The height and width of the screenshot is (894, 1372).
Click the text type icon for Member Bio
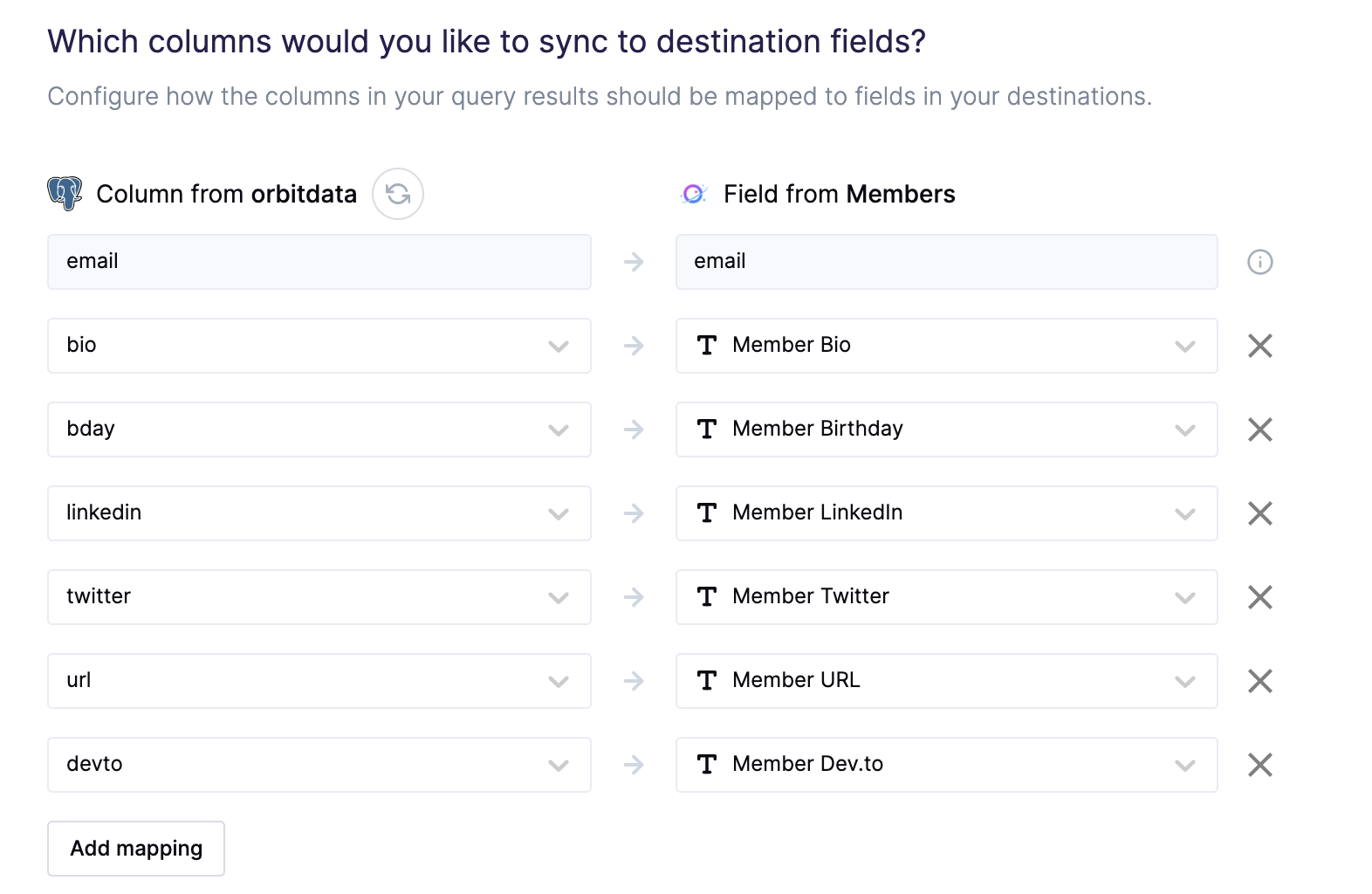click(707, 346)
